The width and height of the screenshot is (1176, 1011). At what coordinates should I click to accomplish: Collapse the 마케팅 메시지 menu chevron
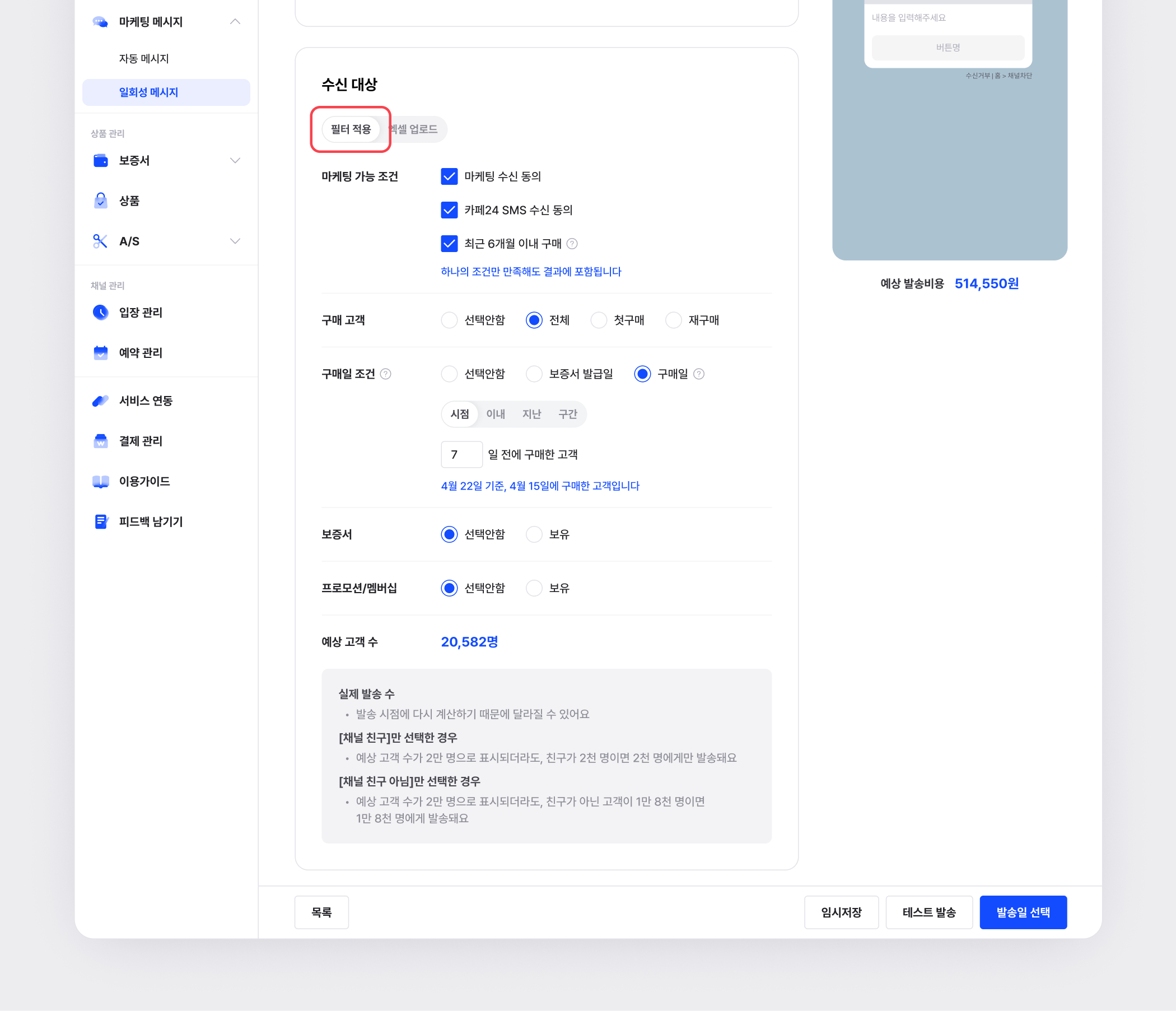[235, 22]
